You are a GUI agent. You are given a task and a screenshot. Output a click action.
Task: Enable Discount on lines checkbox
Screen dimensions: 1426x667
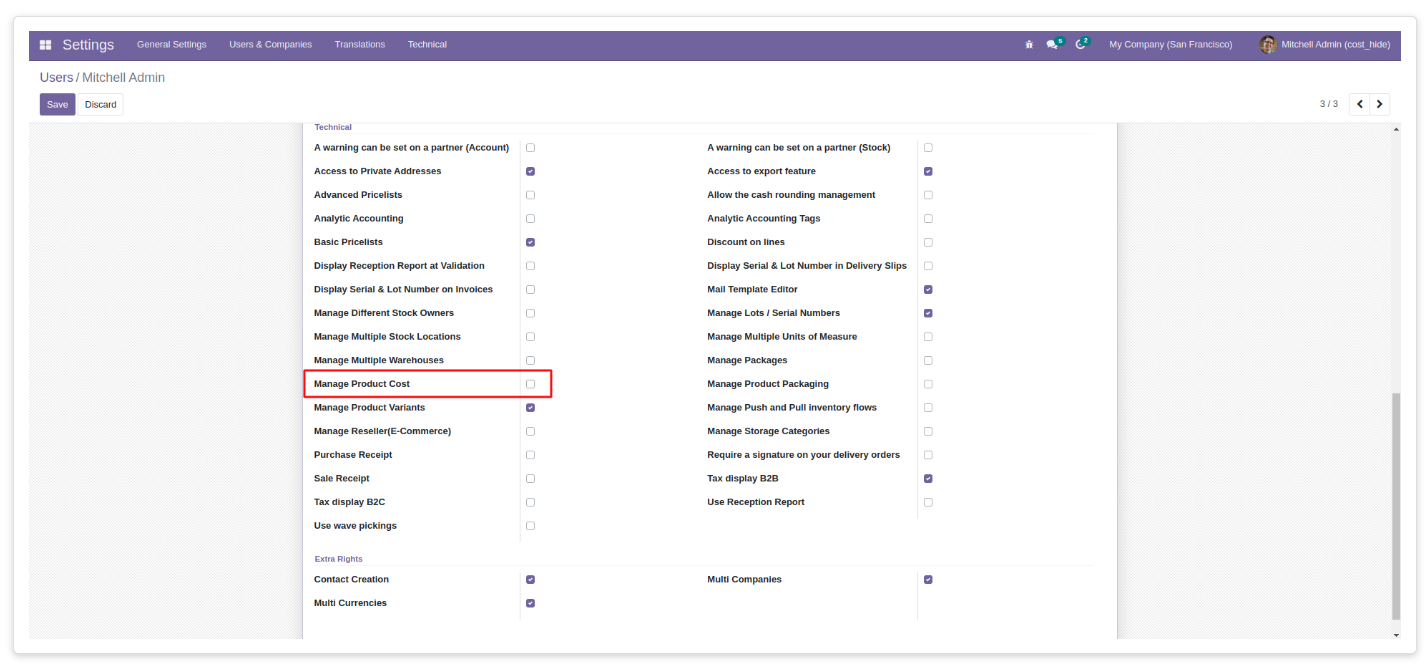click(928, 242)
